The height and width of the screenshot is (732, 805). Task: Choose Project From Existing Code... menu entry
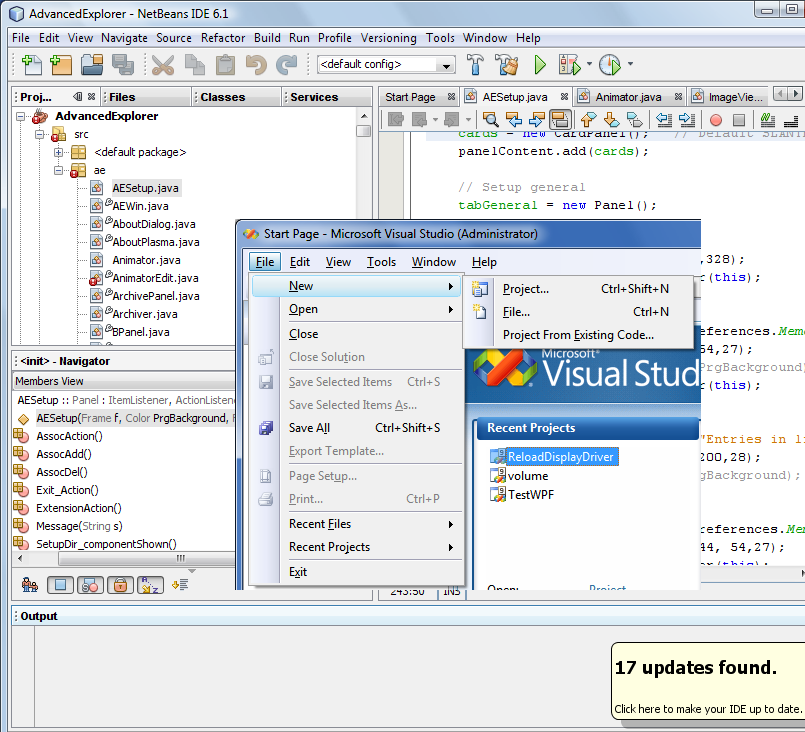(x=577, y=335)
